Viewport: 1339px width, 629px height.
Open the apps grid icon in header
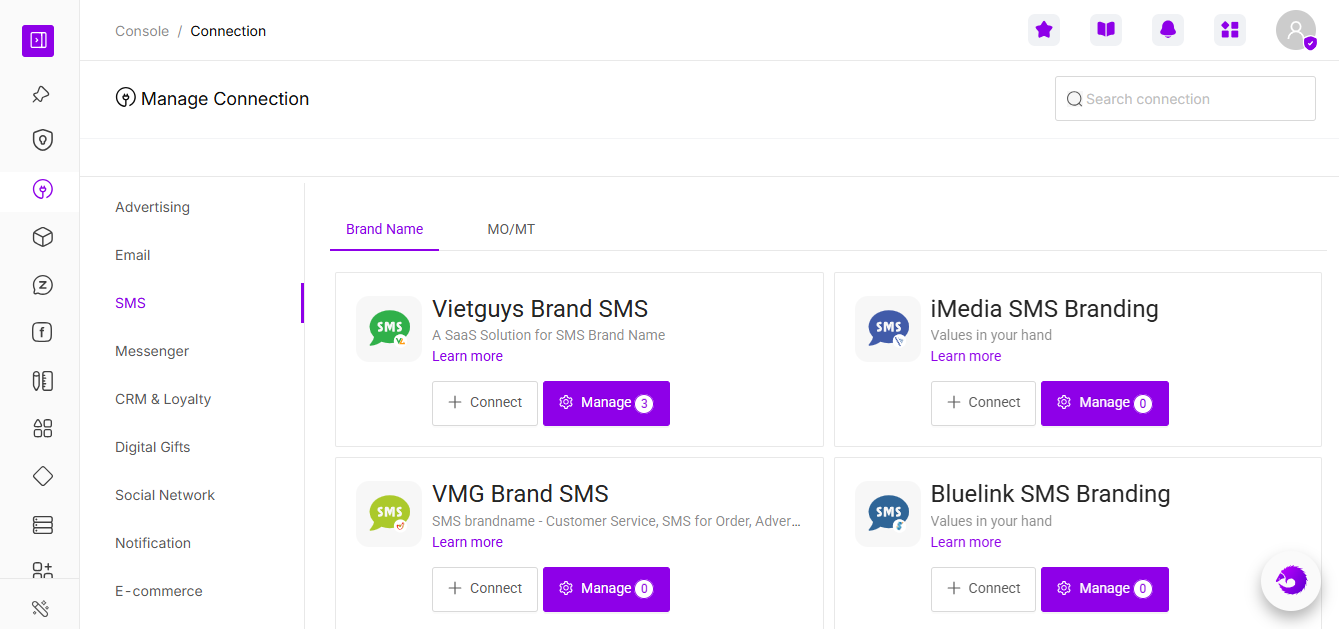point(1230,30)
